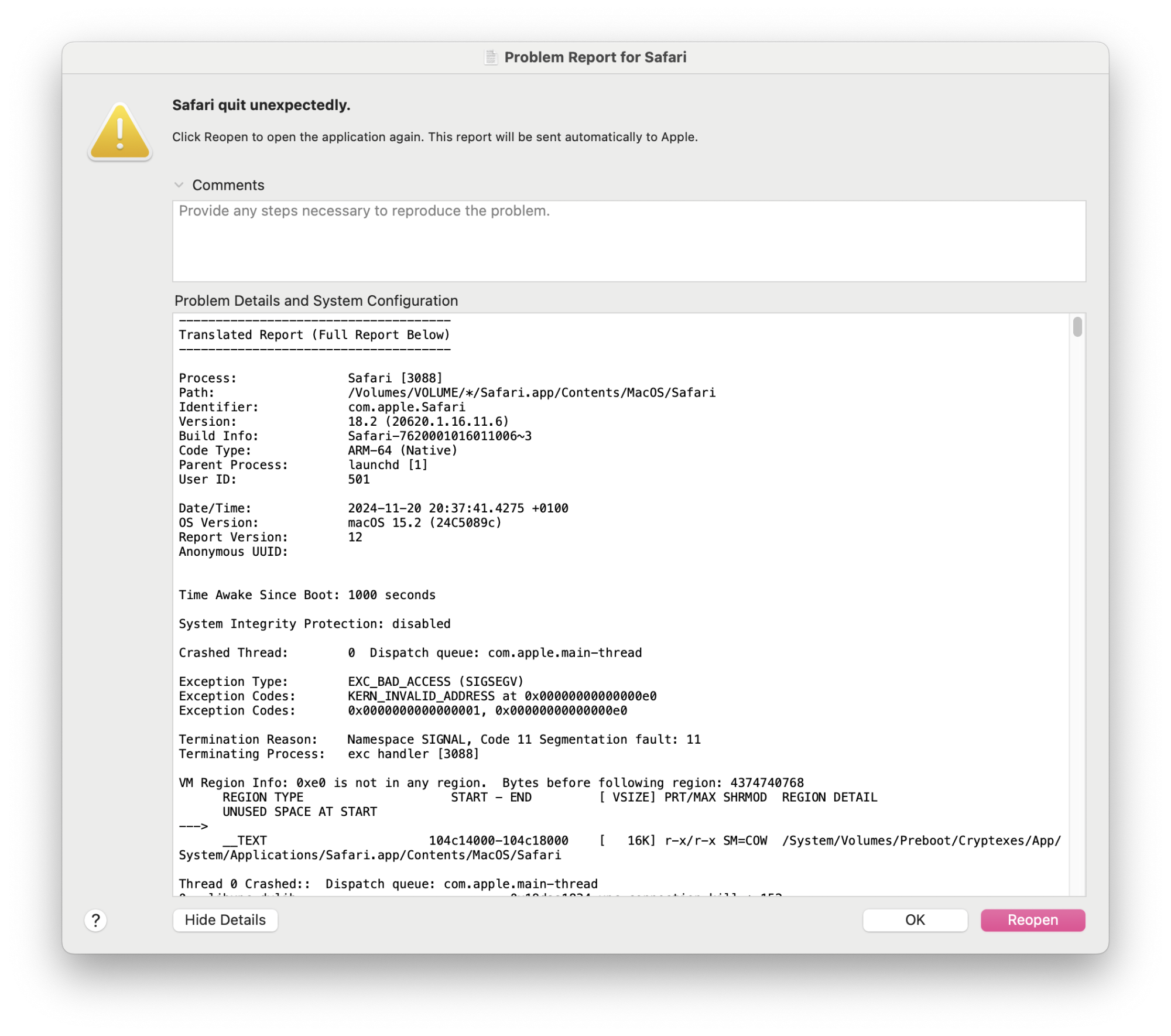Click the comments text field to add steps
Image resolution: width=1171 pixels, height=1036 pixels.
click(628, 241)
